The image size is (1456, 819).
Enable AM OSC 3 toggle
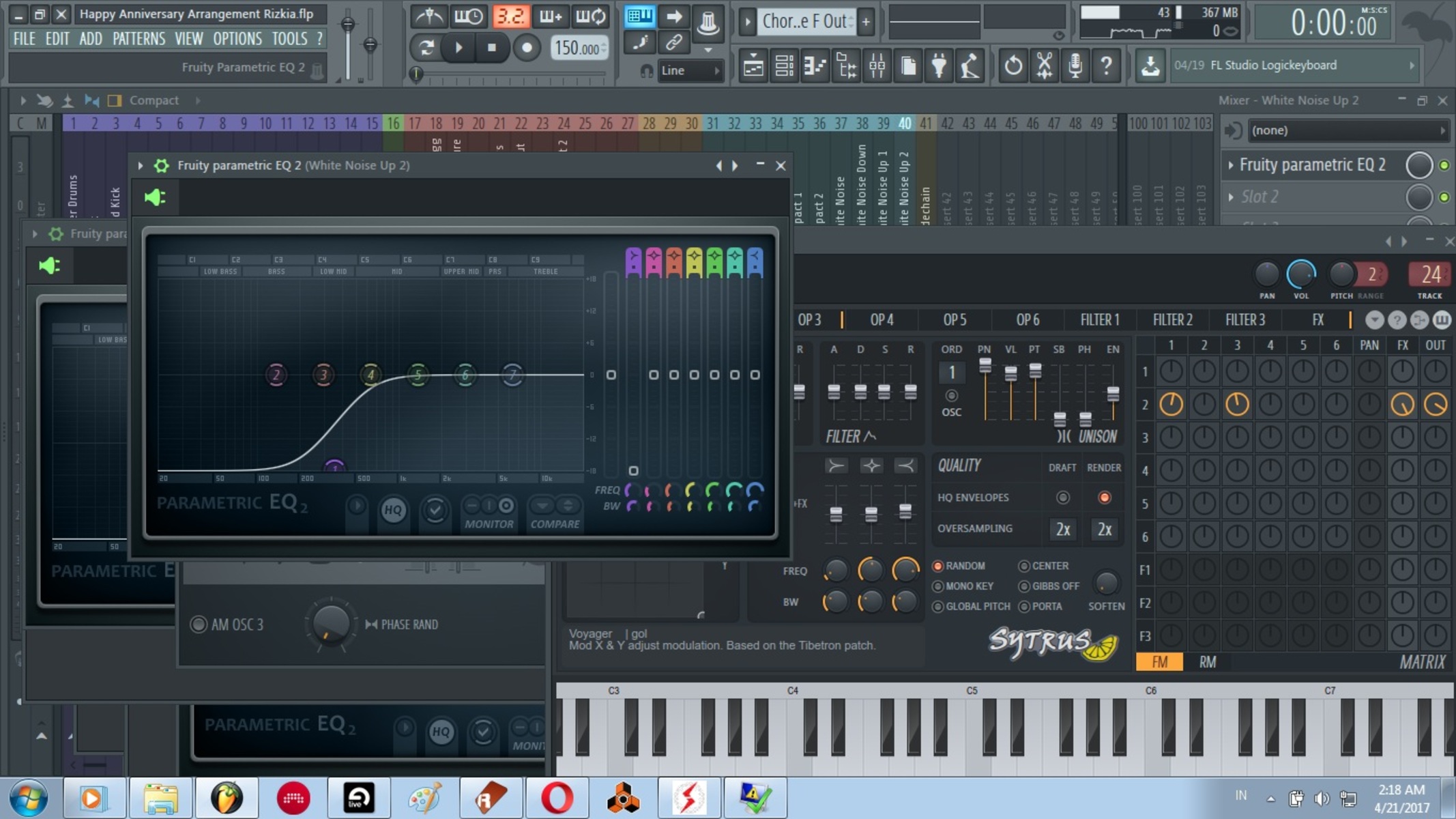199,624
